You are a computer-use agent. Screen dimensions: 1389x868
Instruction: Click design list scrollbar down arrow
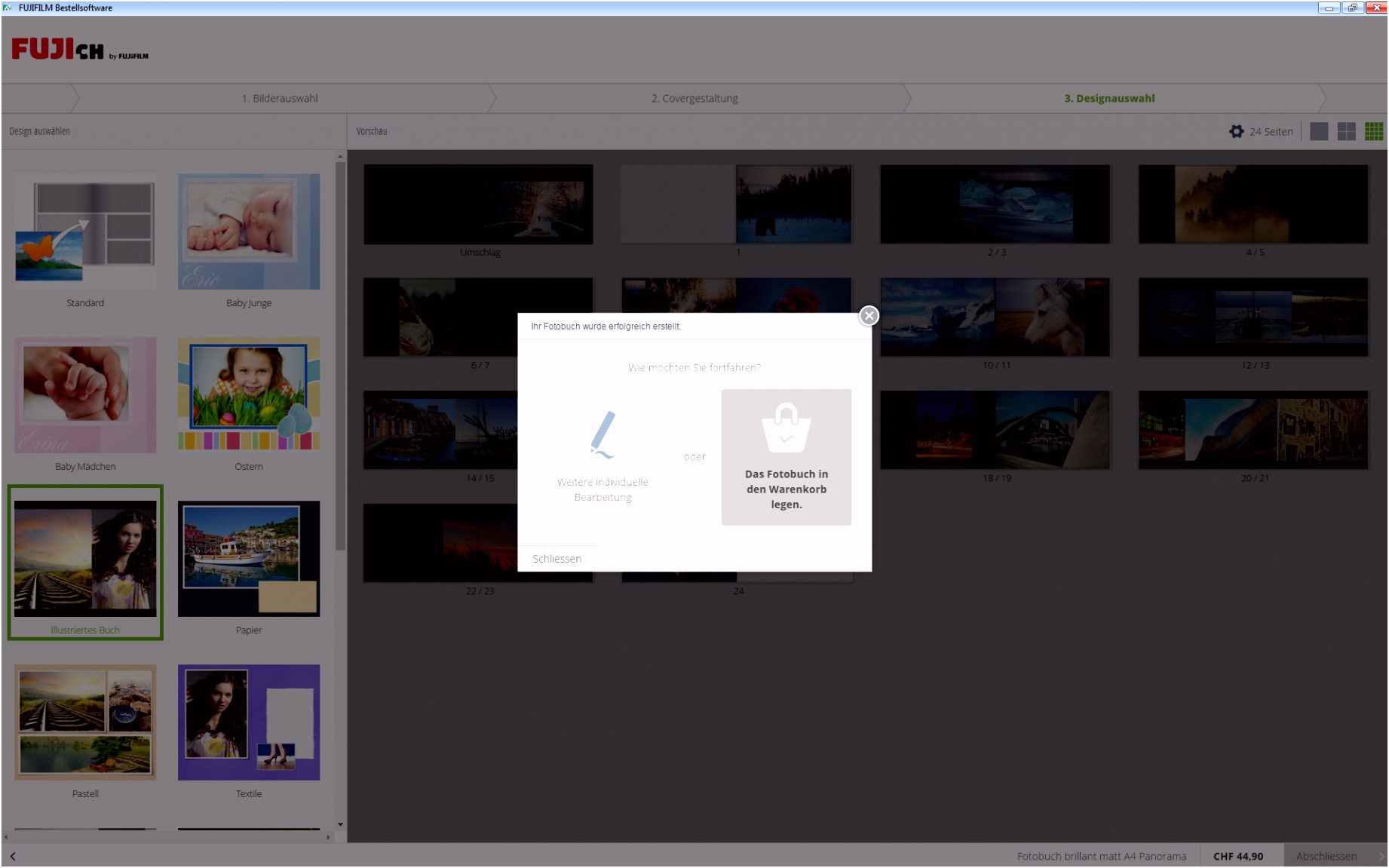(x=340, y=824)
